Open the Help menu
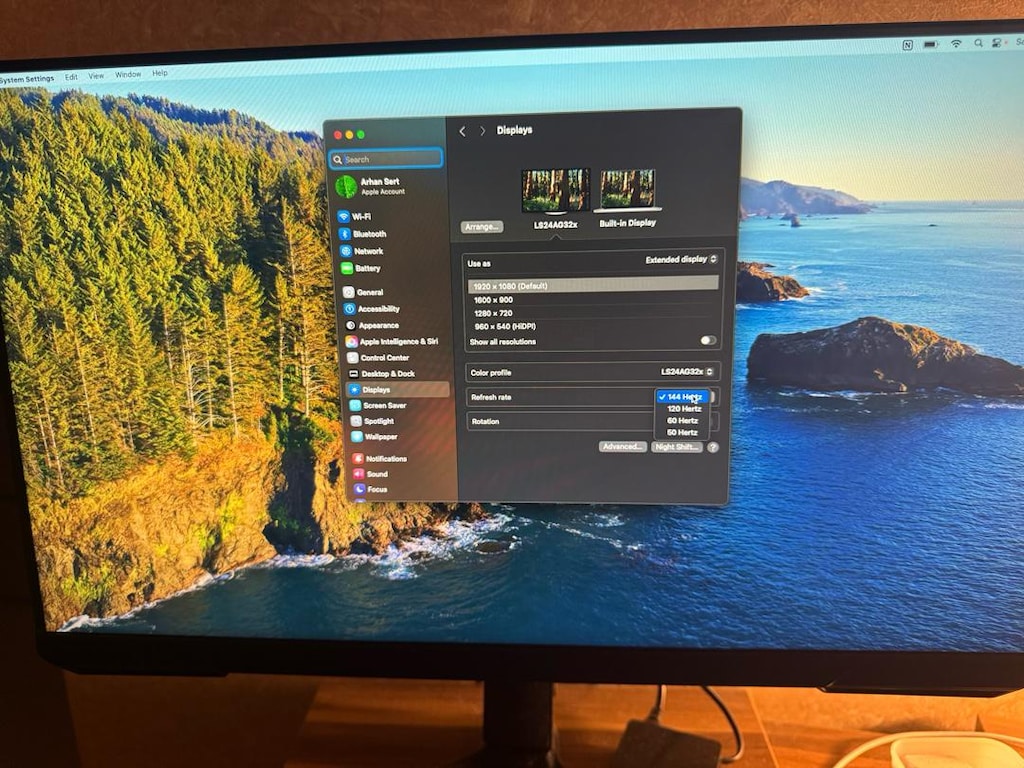The image size is (1024, 768). 160,73
